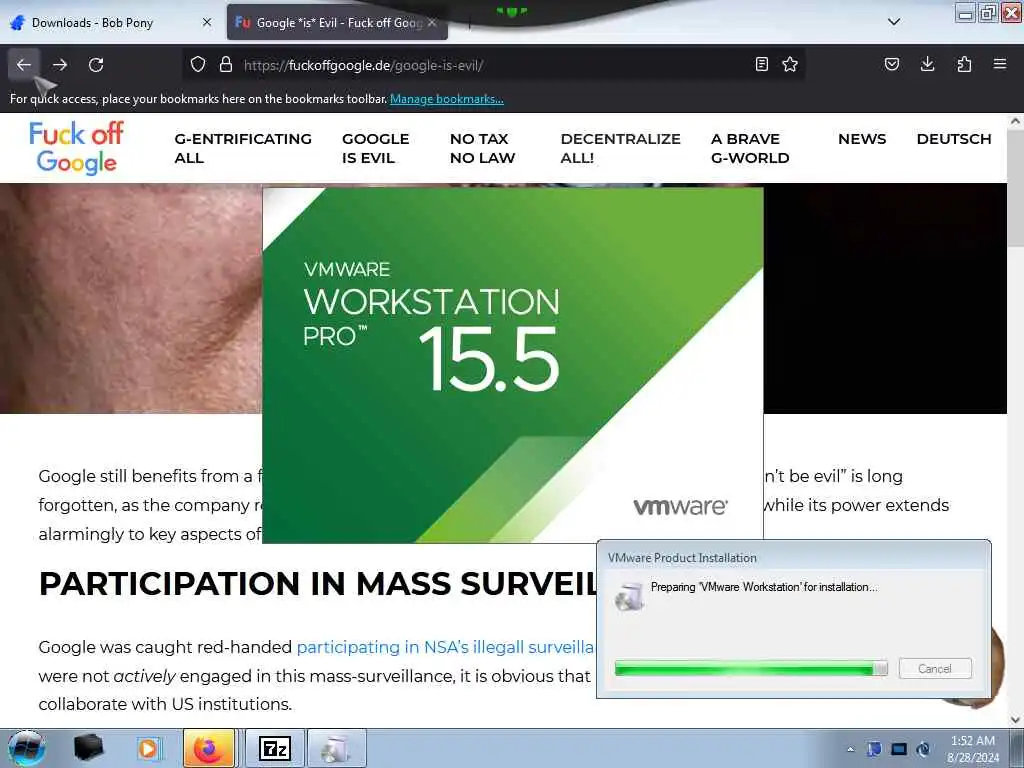View site security padlock info
Screen dimensions: 1024x768
point(226,65)
